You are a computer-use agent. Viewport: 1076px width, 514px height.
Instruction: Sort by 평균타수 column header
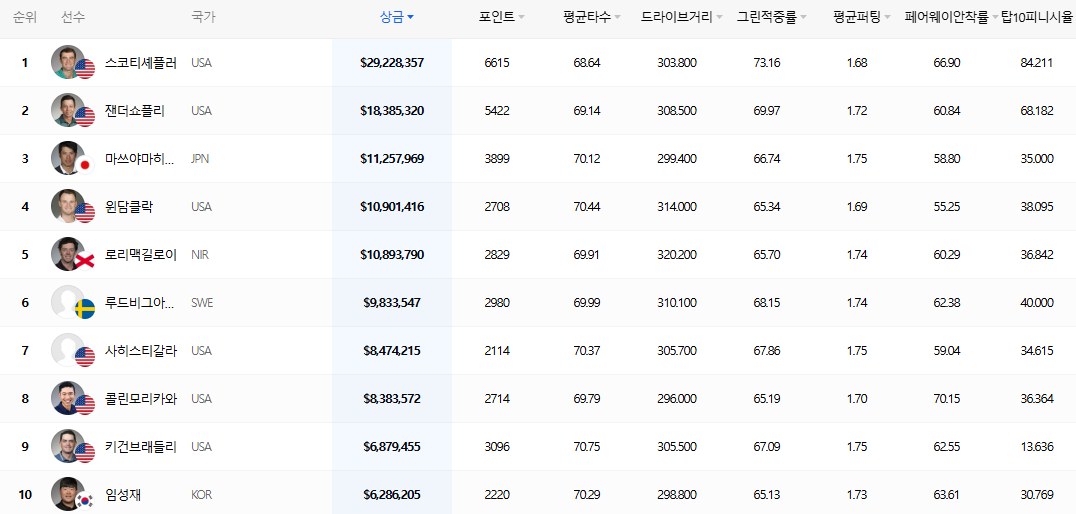pos(592,17)
